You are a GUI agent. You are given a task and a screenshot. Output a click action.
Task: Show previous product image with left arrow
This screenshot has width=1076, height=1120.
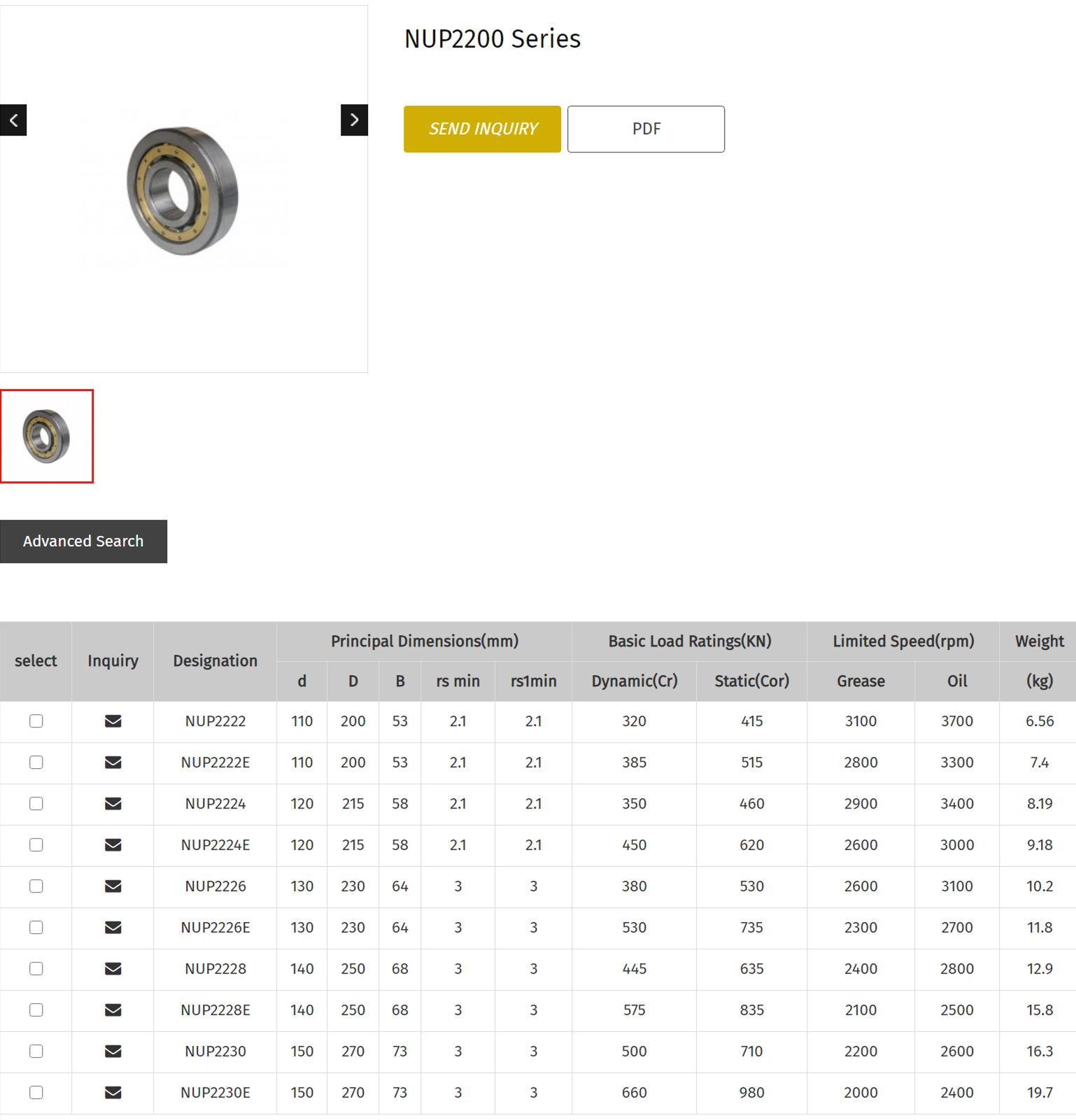[x=13, y=120]
